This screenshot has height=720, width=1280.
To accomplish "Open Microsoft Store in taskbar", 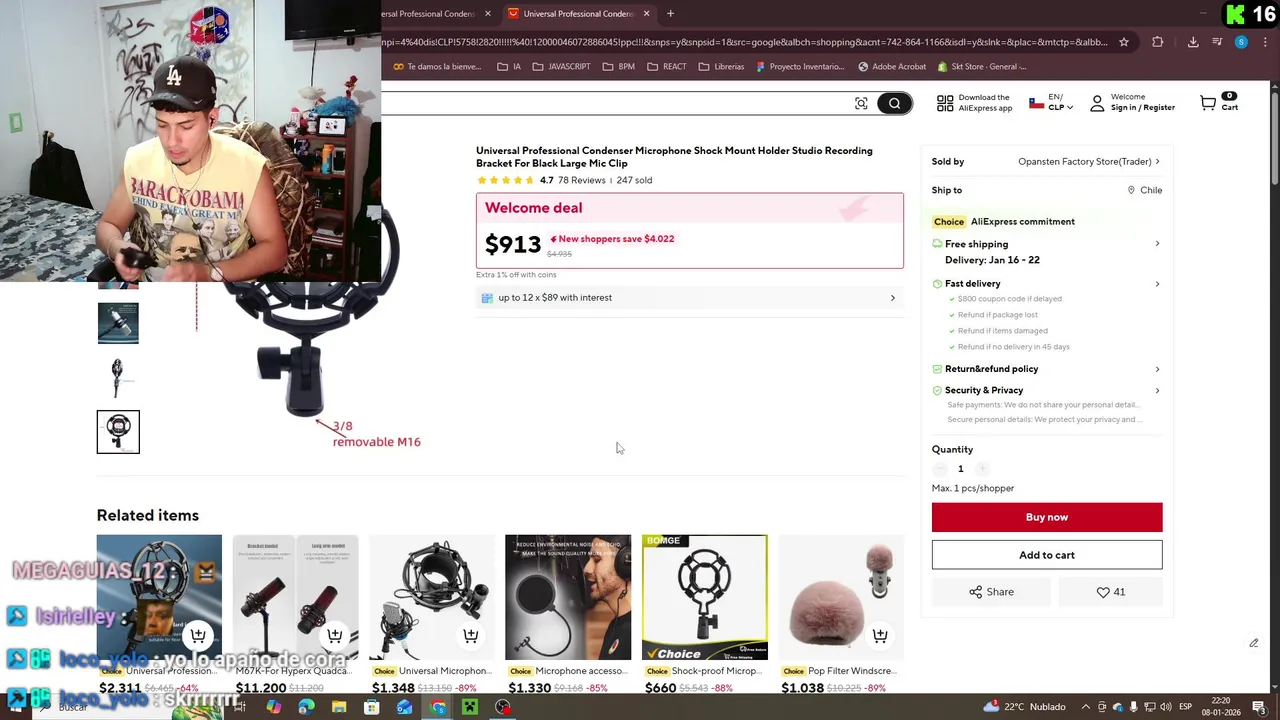I will (x=371, y=707).
